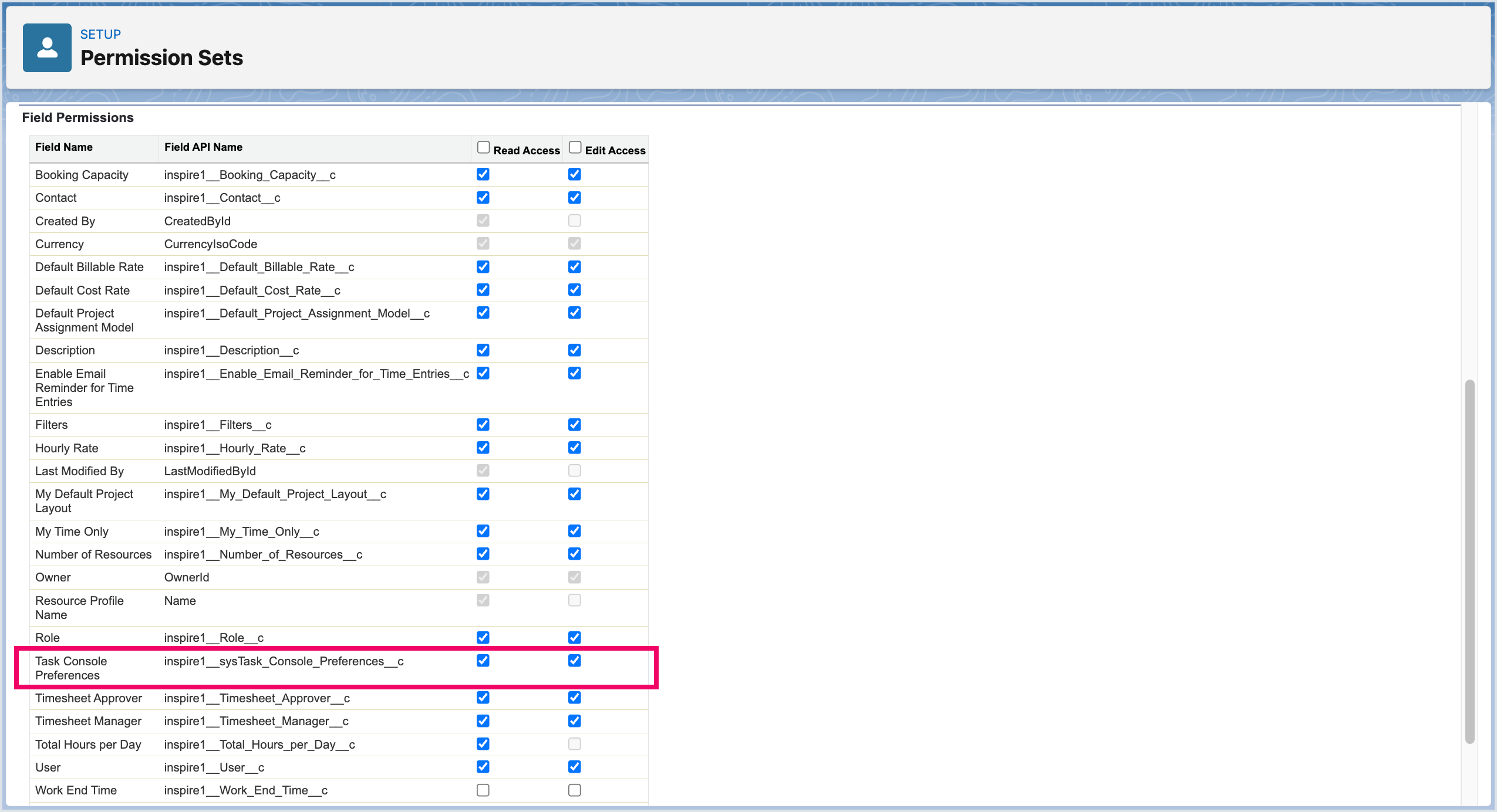This screenshot has height=812, width=1497.
Task: Uncheck Read Access for Hourly Rate
Action: point(483,448)
